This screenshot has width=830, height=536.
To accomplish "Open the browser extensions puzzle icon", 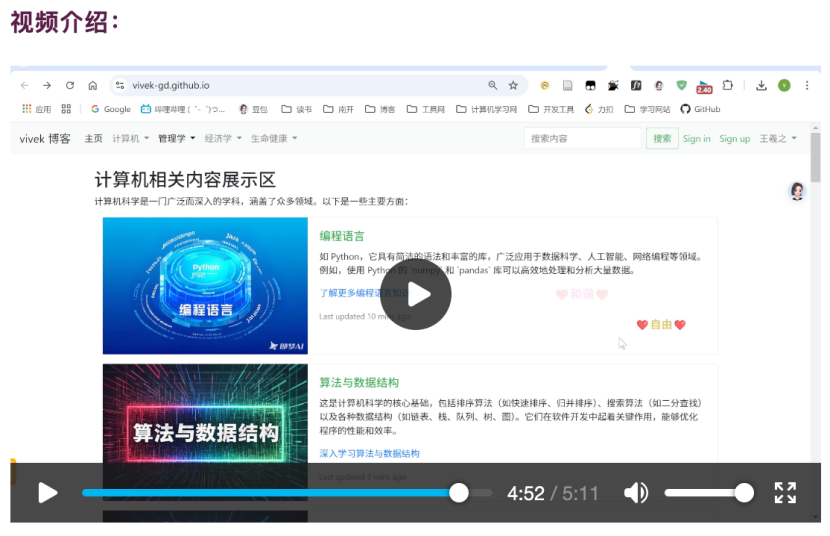I will point(728,86).
